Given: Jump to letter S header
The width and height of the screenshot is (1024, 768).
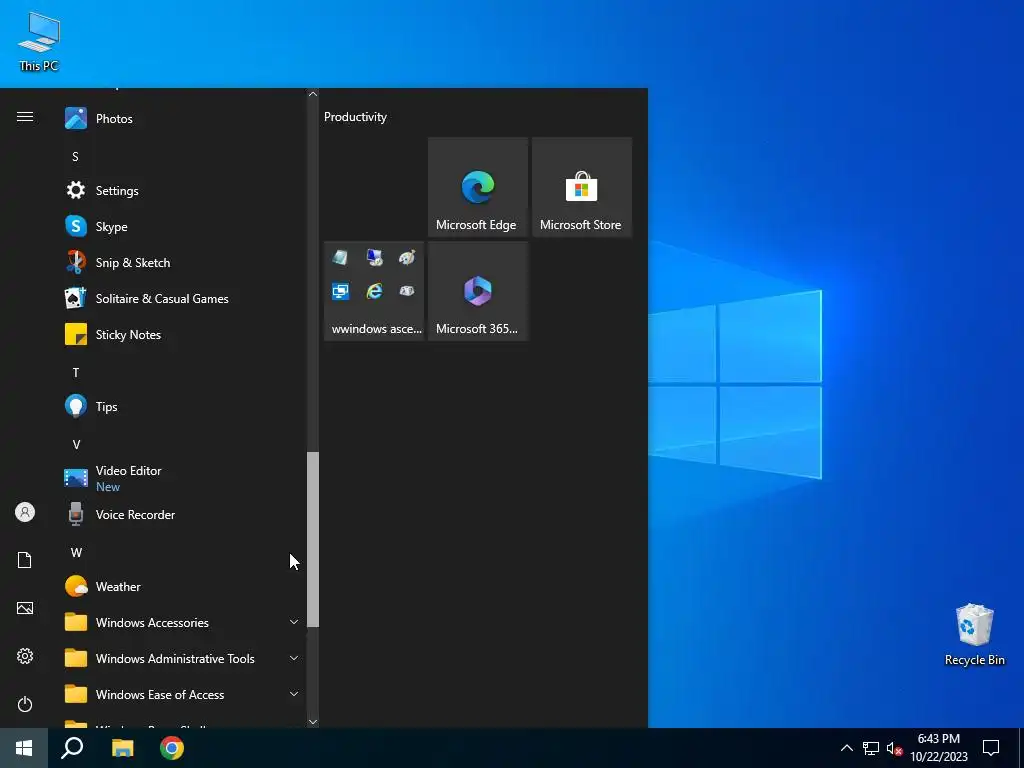Looking at the screenshot, I should tap(75, 157).
